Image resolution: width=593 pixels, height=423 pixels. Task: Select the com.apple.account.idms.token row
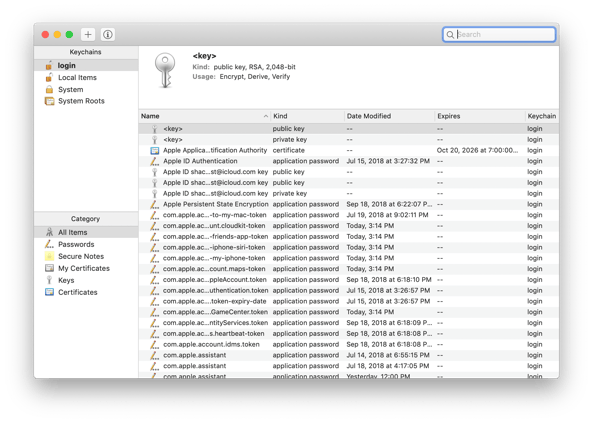(349, 344)
